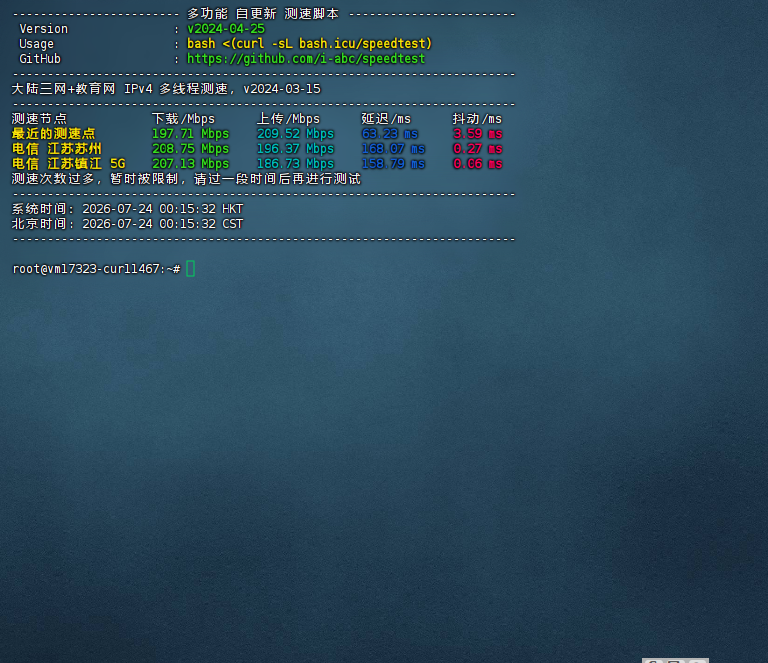768x663 pixels.
Task: Click the '测速节点' column header
Action: pyautogui.click(x=39, y=118)
